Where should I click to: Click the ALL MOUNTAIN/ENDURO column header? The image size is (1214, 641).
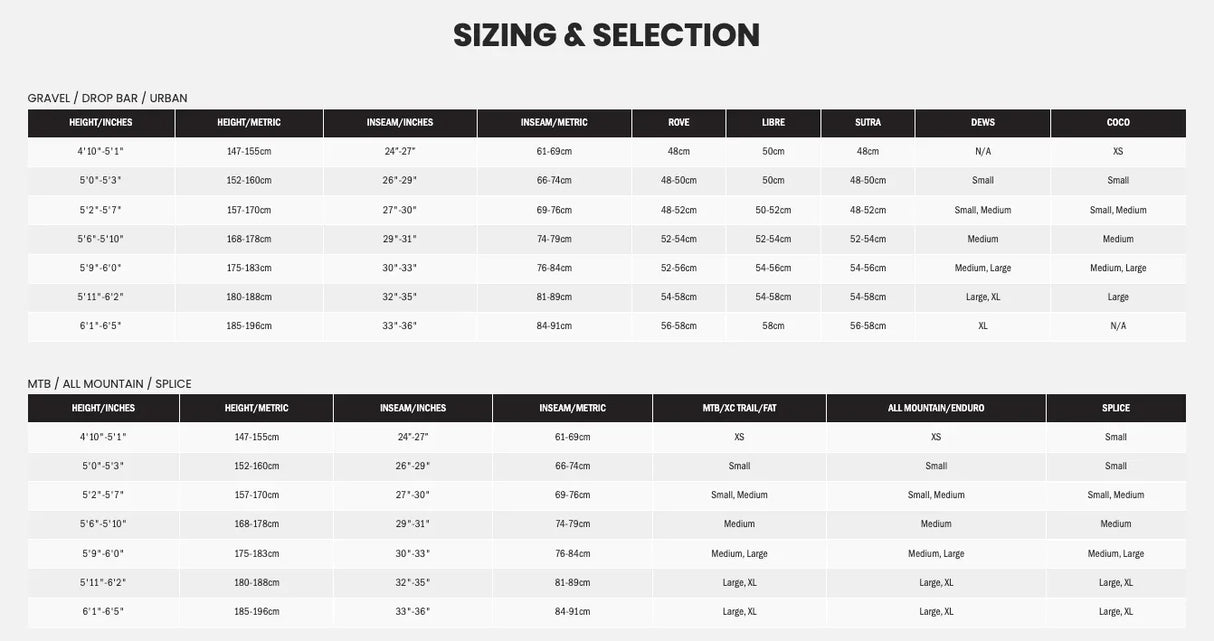pyautogui.click(x=936, y=408)
